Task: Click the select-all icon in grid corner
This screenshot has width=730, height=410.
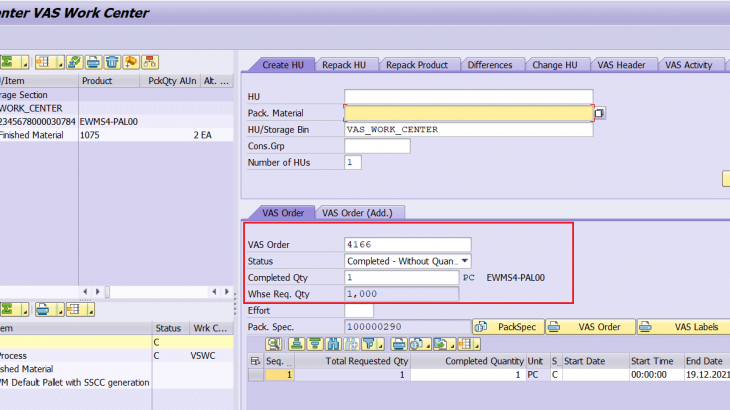Action: 255,361
